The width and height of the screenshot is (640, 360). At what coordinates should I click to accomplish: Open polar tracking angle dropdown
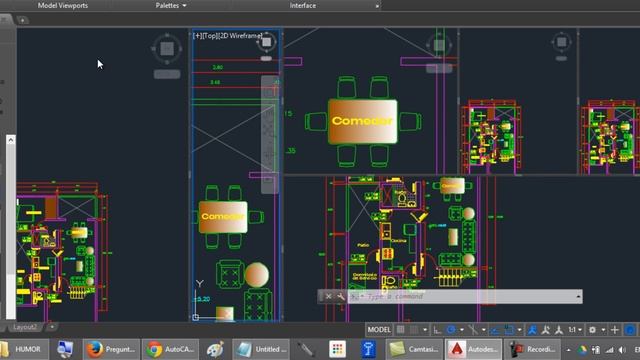(462, 330)
